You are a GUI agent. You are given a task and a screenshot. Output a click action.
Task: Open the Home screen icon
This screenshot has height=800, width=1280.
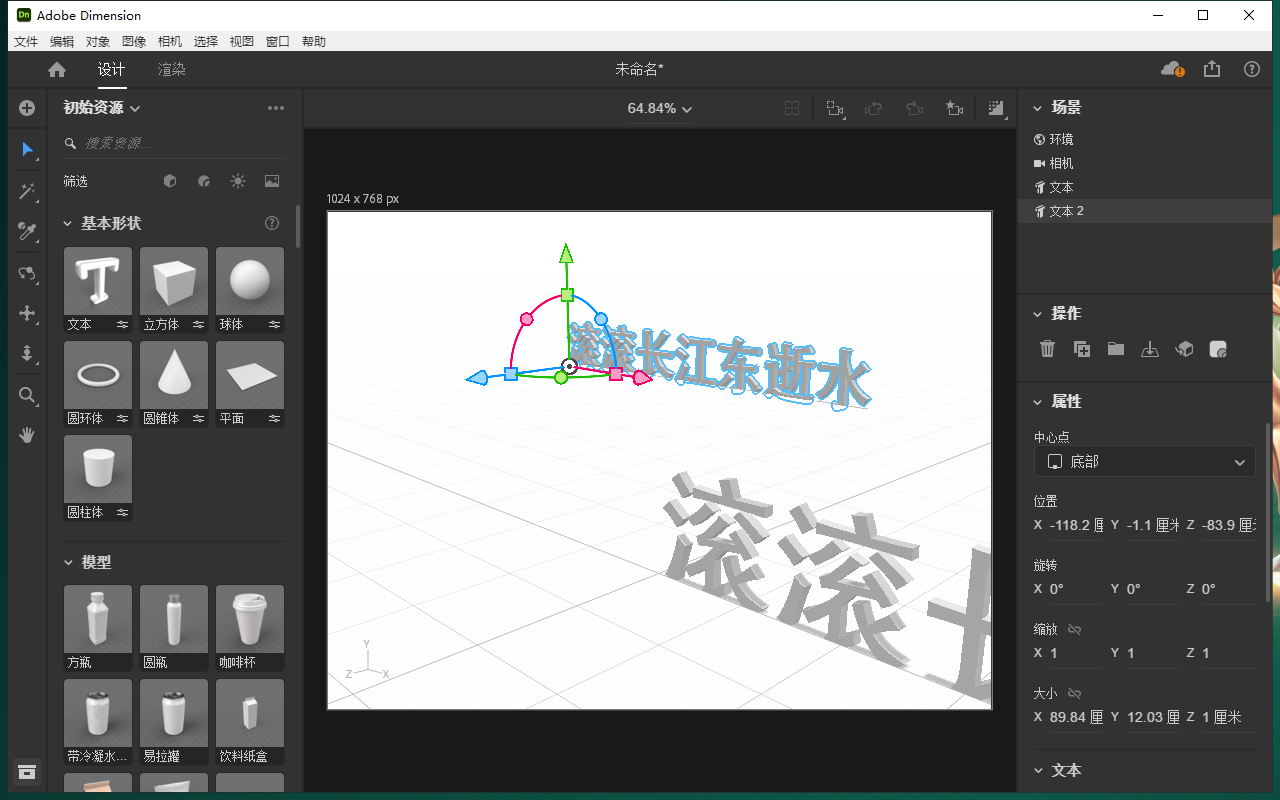click(x=57, y=69)
